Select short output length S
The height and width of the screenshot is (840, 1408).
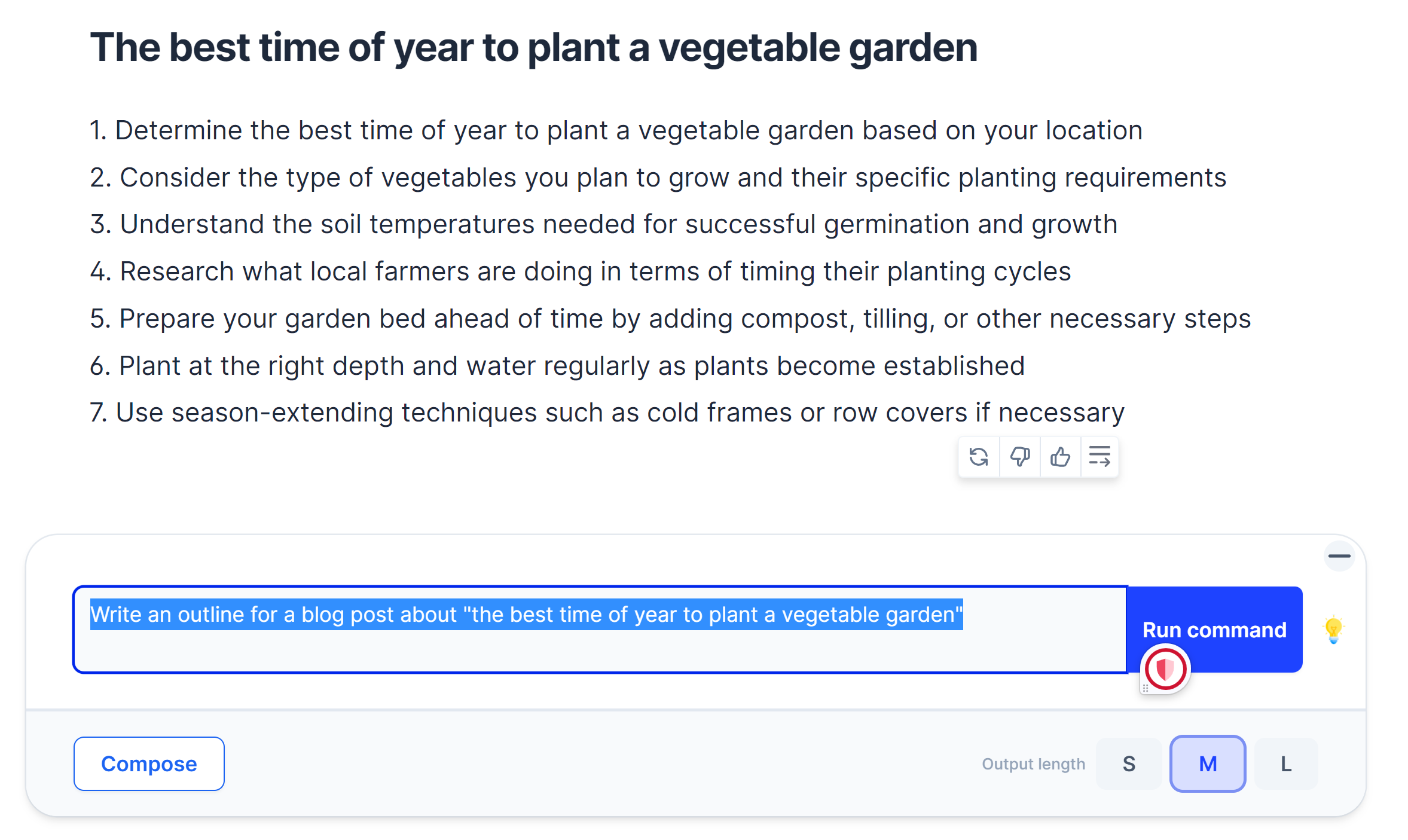click(x=1128, y=764)
